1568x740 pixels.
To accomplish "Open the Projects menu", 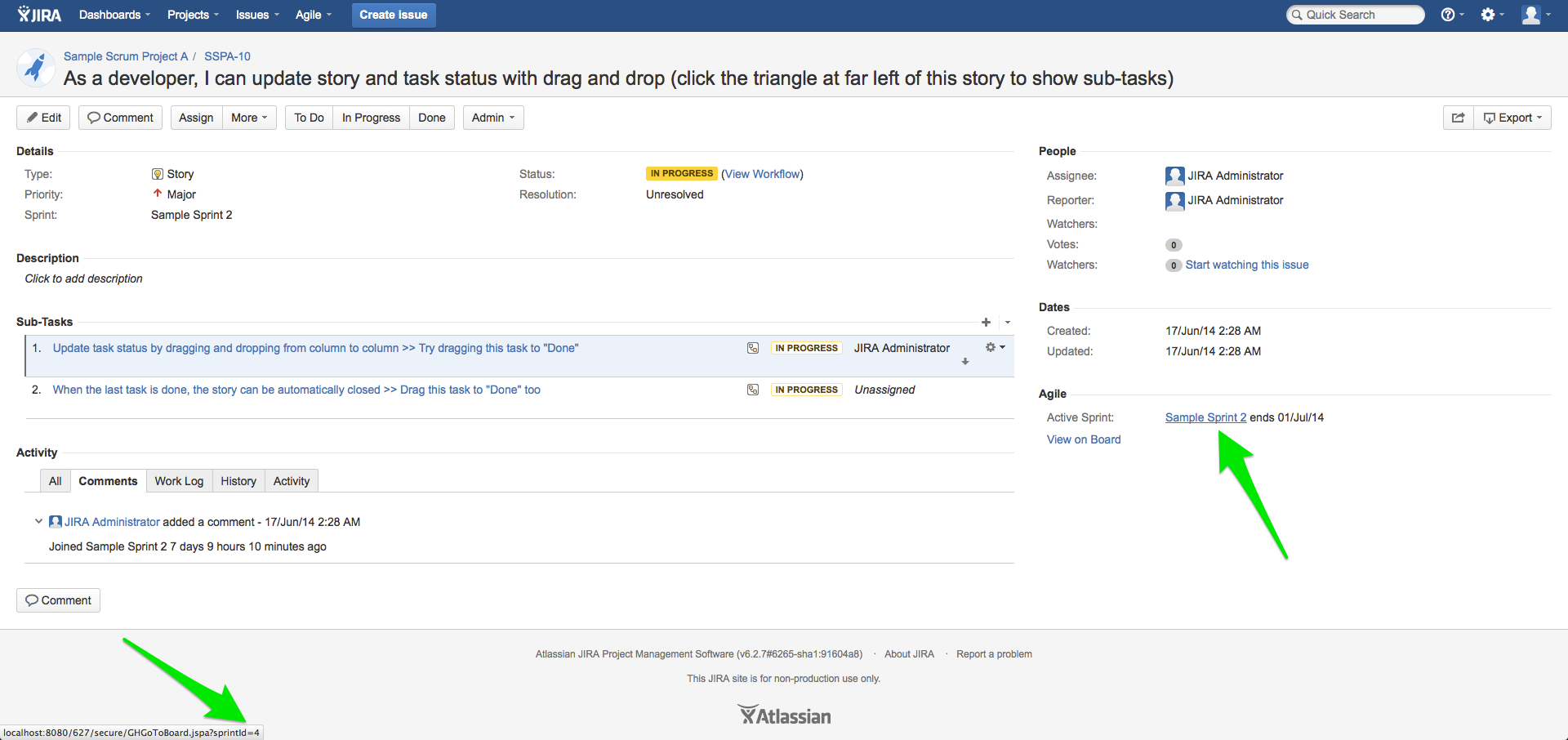I will point(193,15).
